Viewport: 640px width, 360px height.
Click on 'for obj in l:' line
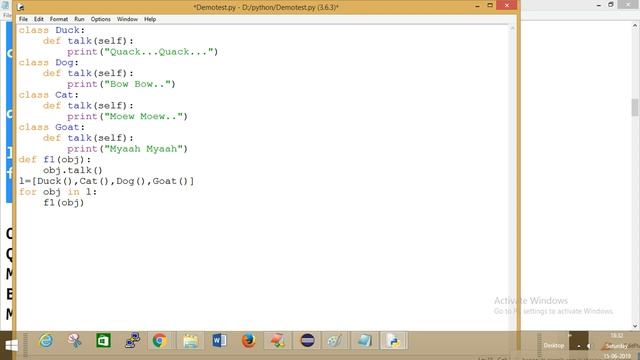pyautogui.click(x=58, y=192)
